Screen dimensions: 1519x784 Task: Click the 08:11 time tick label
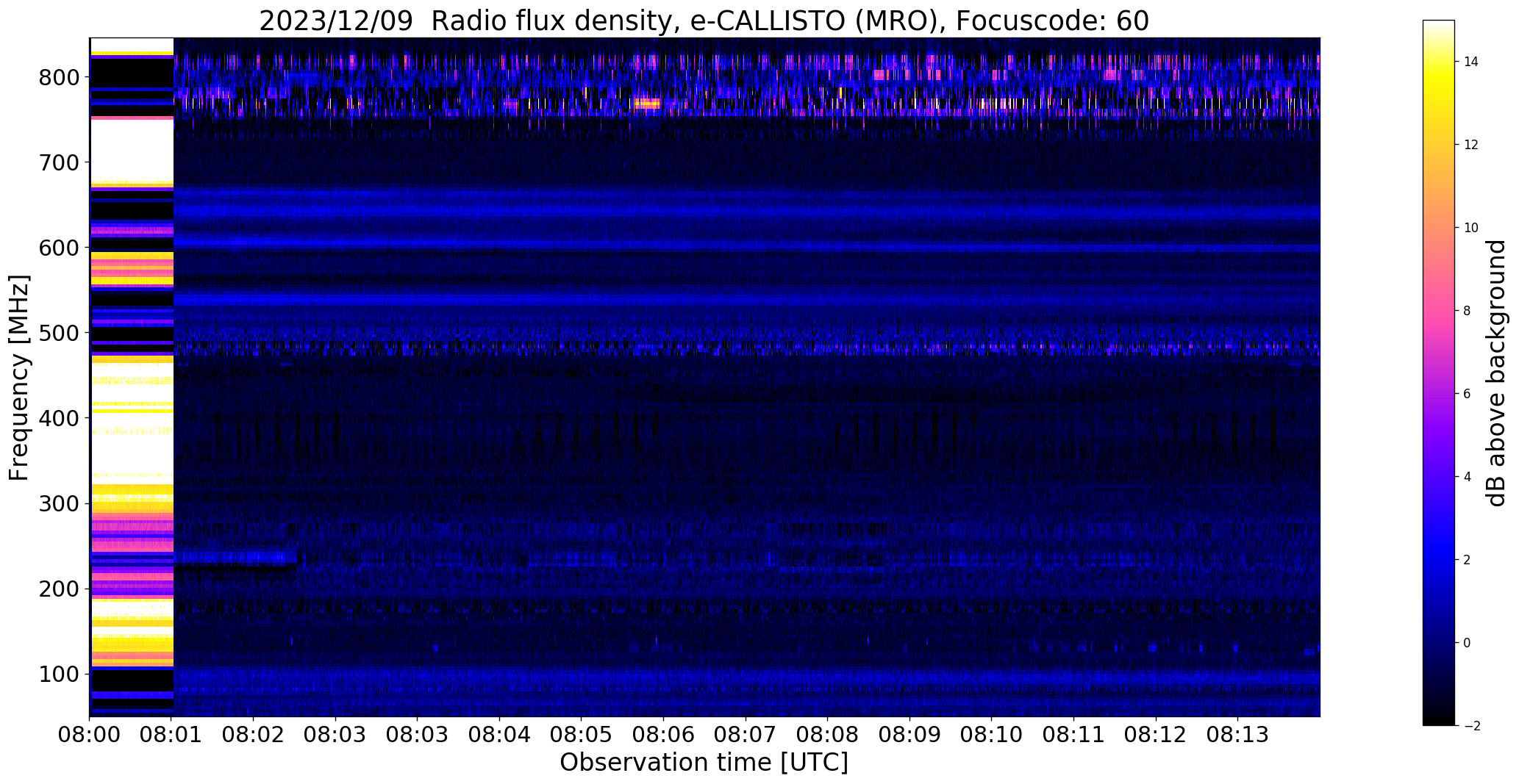tap(1074, 735)
